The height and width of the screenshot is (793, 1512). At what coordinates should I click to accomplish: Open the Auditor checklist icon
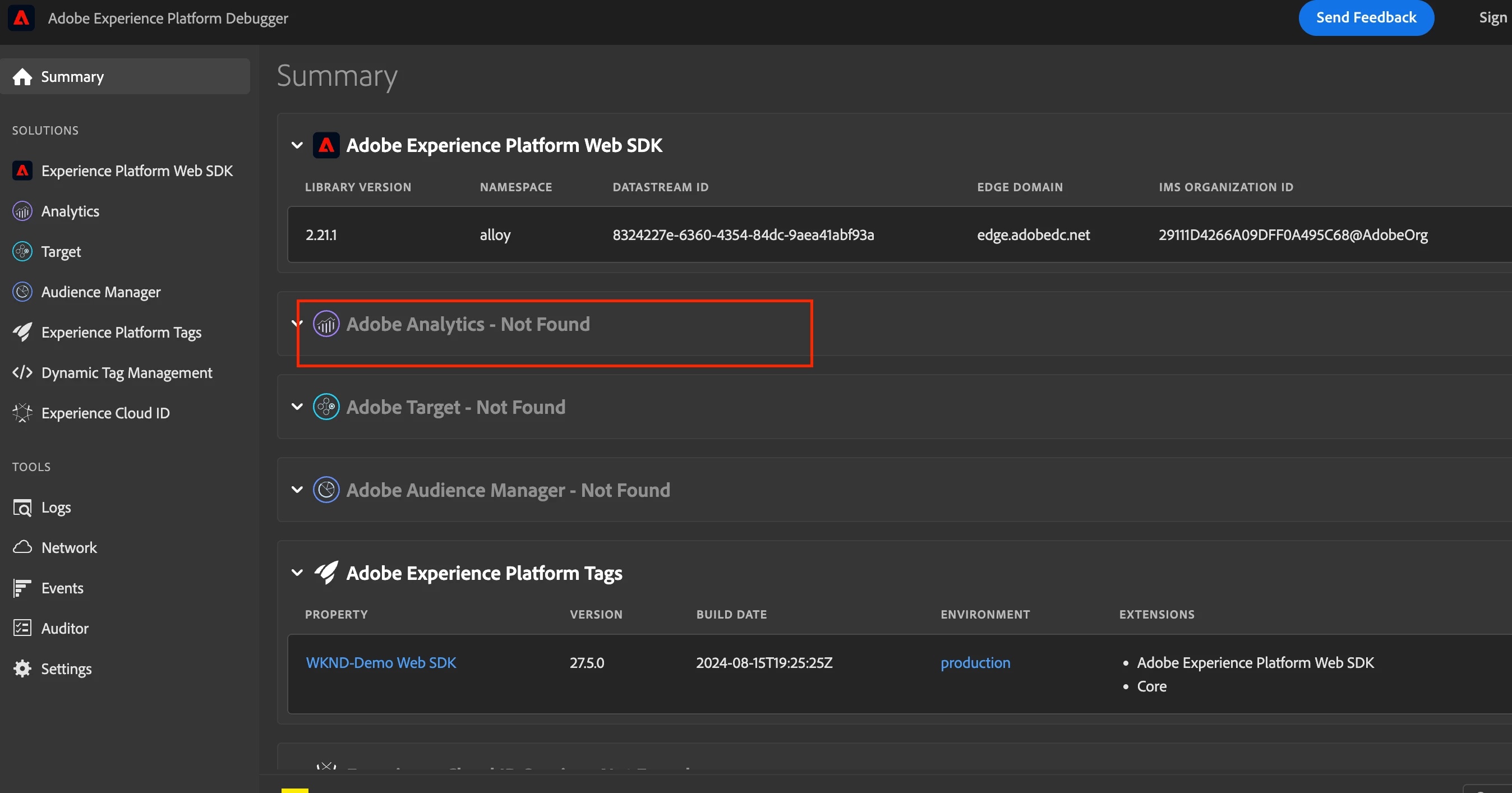[22, 629]
